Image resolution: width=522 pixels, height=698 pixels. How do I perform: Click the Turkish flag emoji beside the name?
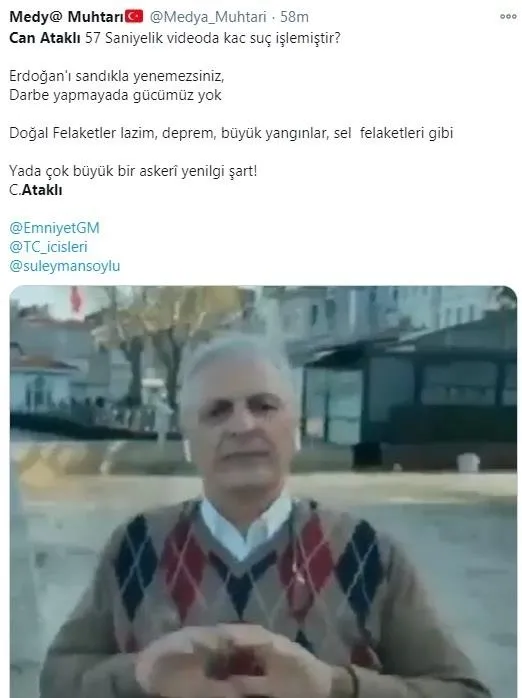134,16
